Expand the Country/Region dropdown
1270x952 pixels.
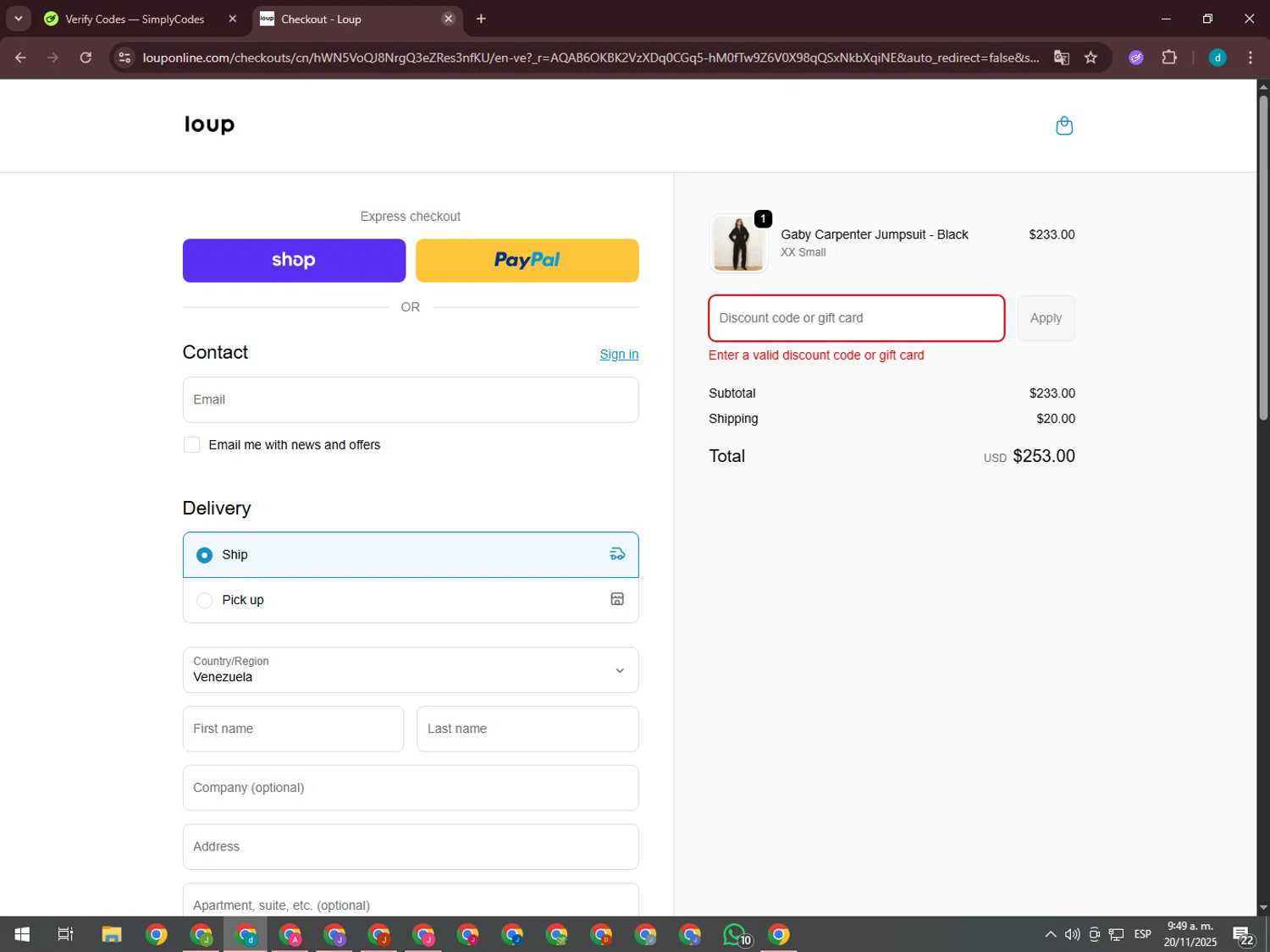[x=411, y=670]
